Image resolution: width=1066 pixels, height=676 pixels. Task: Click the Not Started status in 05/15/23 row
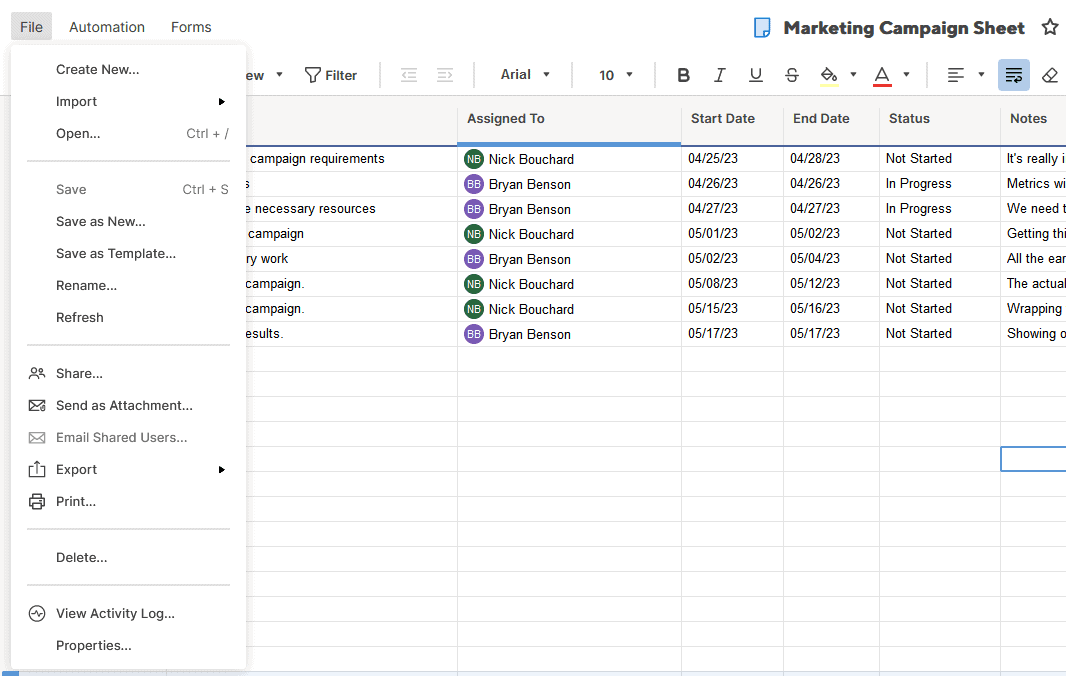pyautogui.click(x=940, y=309)
